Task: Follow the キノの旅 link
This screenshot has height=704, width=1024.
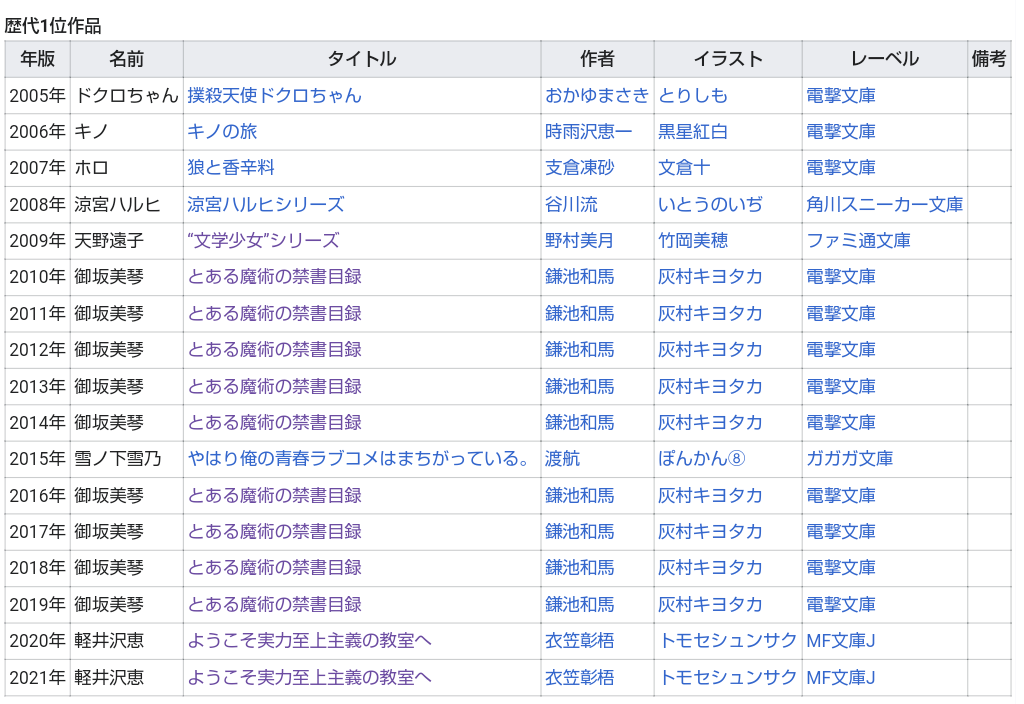Action: [222, 132]
